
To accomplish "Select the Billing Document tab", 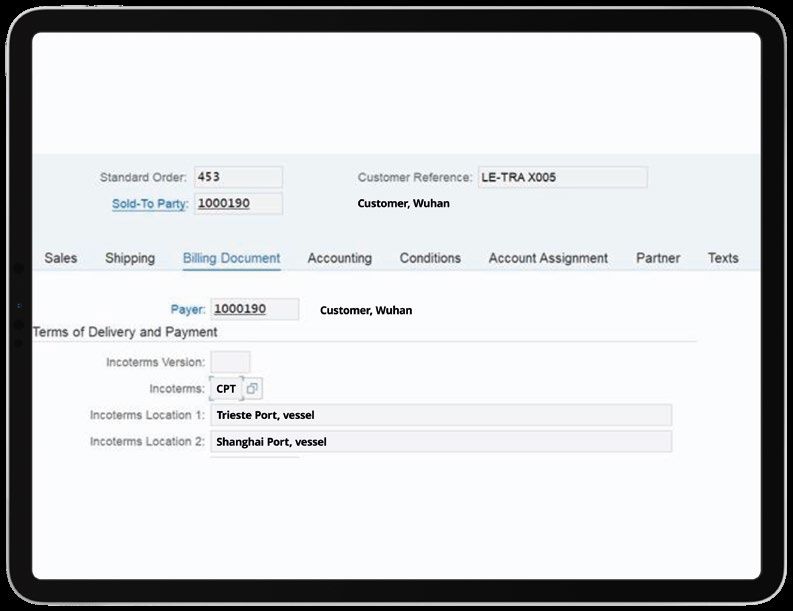I will point(231,258).
